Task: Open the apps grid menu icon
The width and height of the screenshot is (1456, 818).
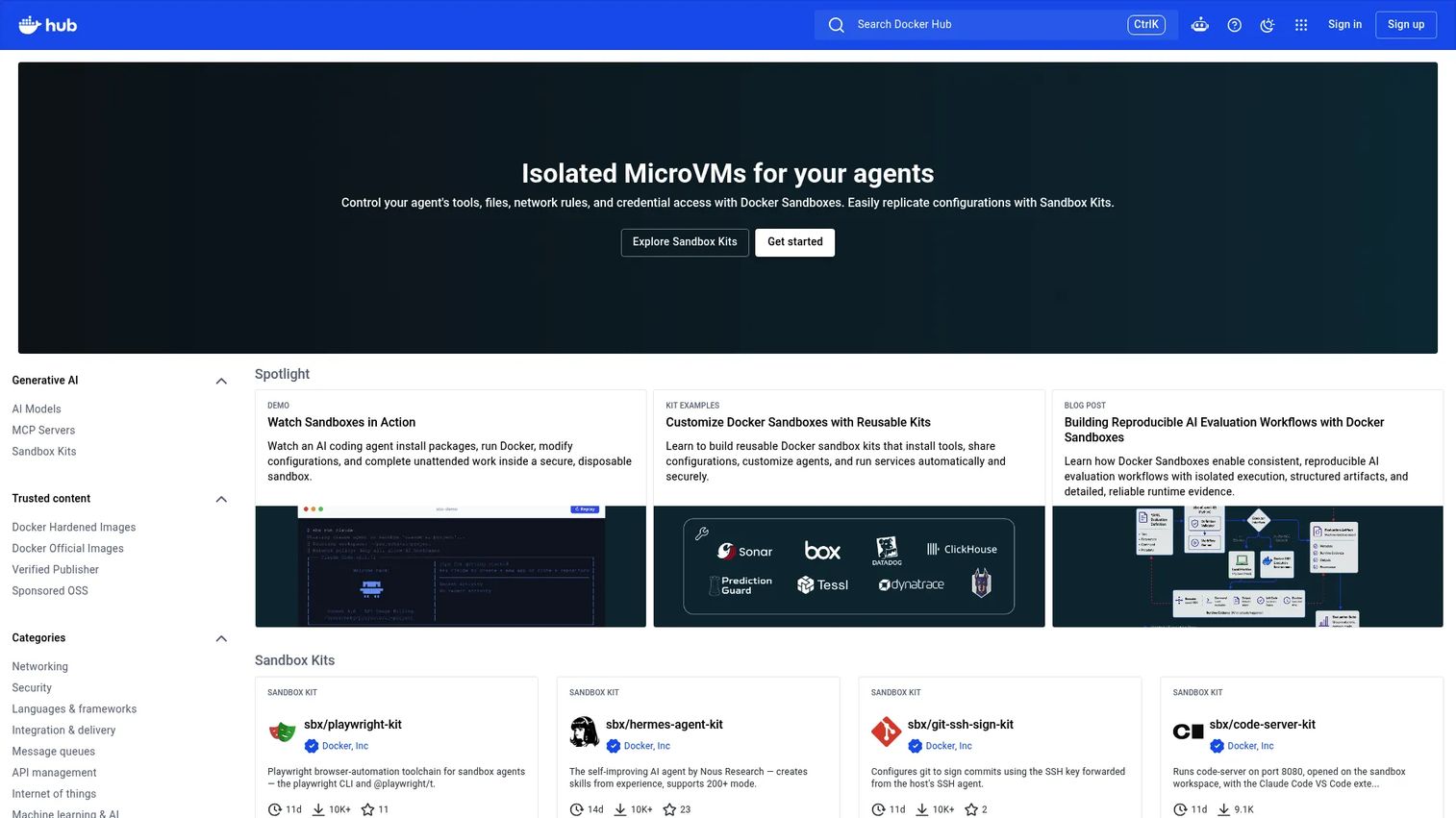Action: point(1301,25)
